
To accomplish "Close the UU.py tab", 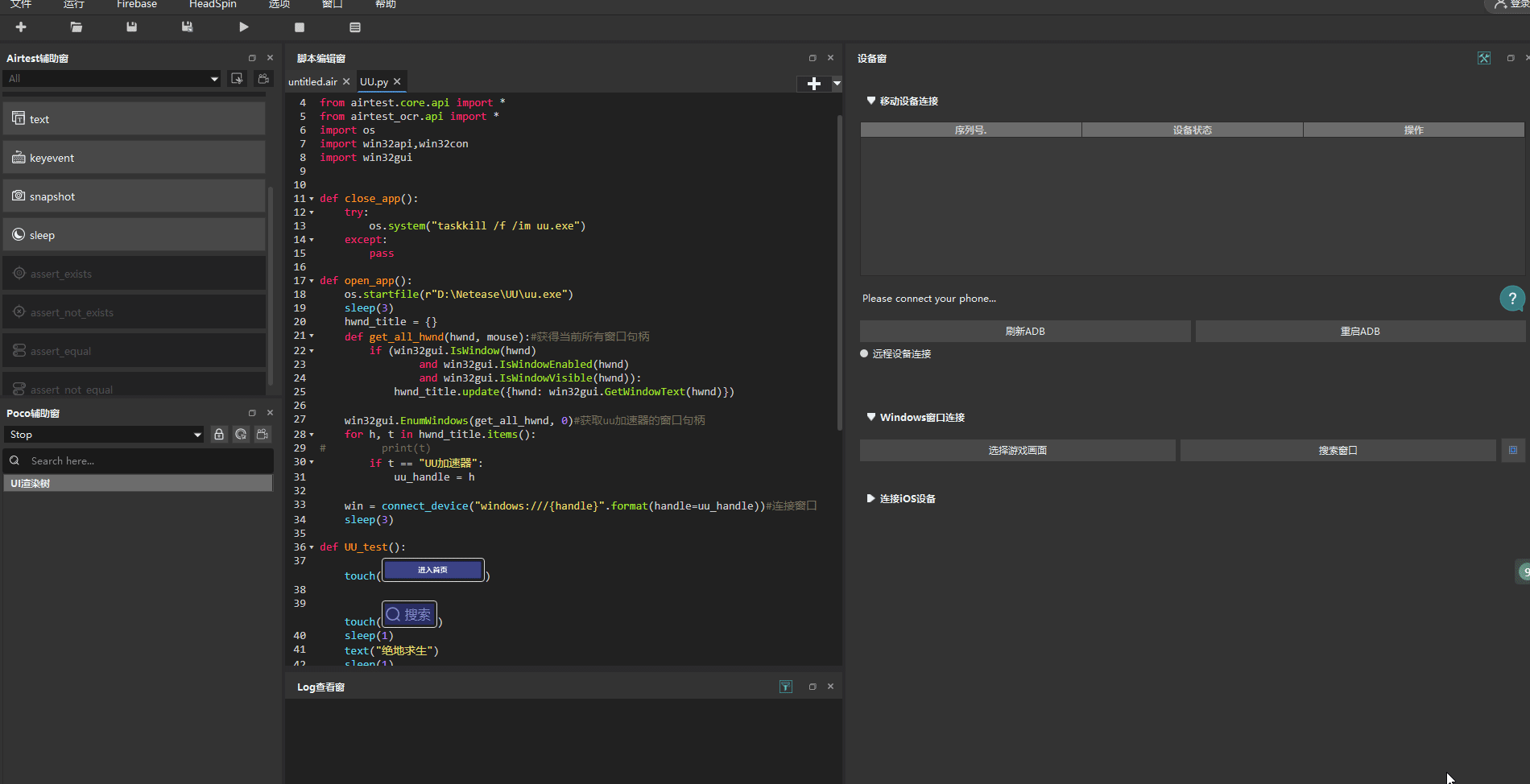I will pos(397,82).
